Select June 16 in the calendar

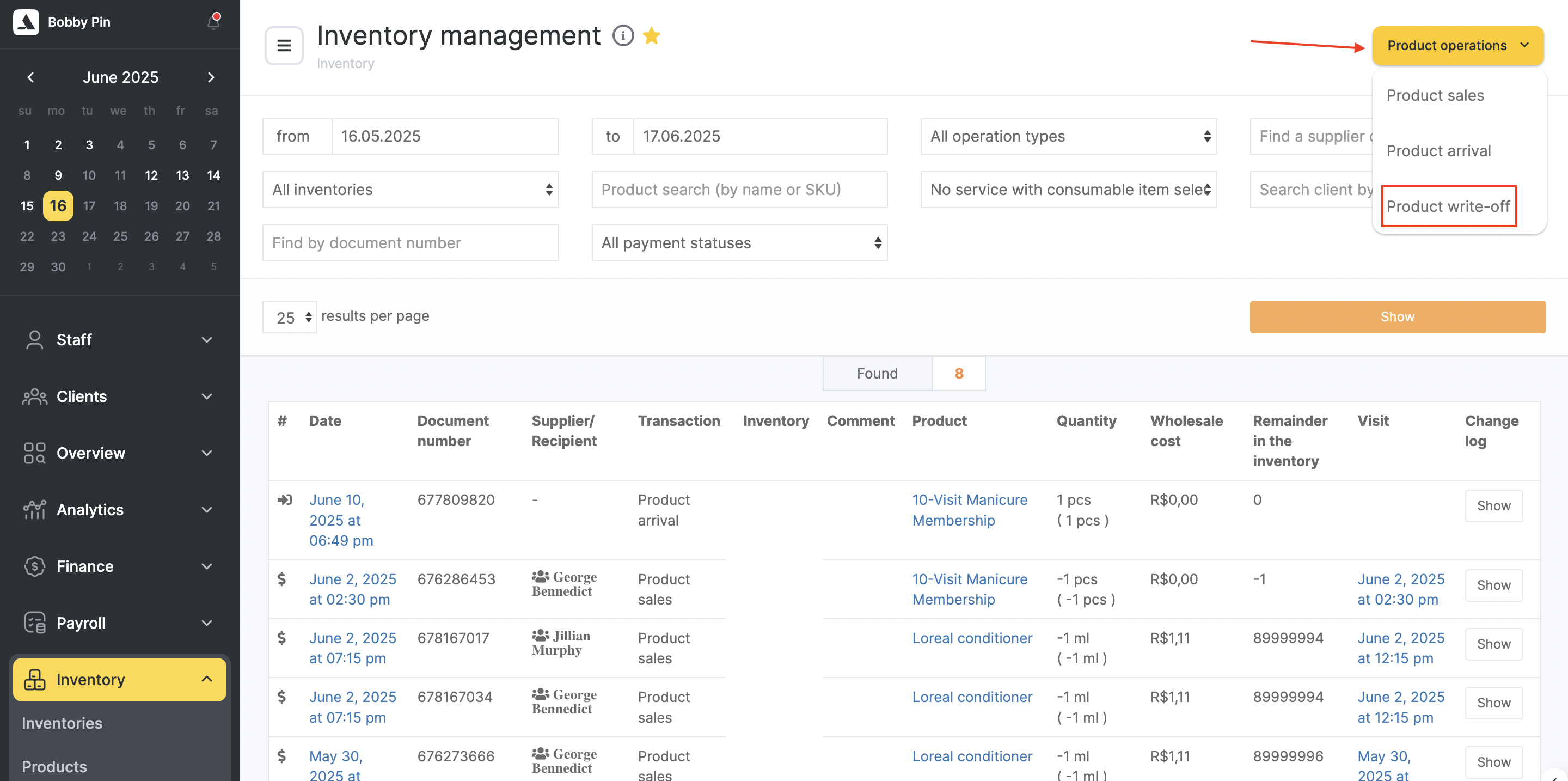[58, 206]
